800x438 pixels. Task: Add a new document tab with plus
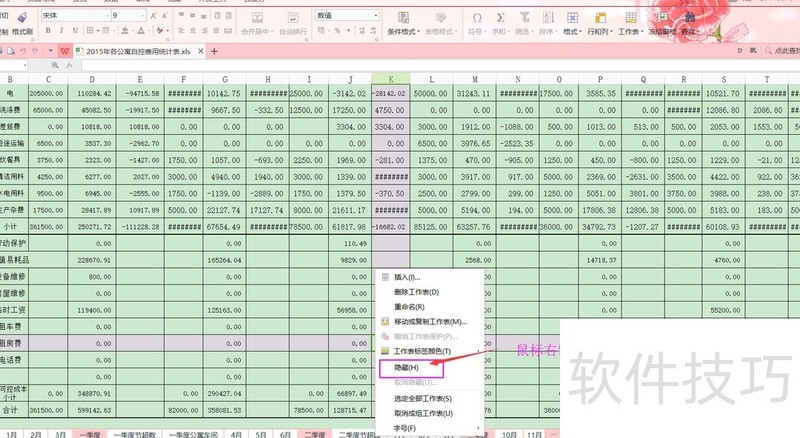[x=214, y=51]
